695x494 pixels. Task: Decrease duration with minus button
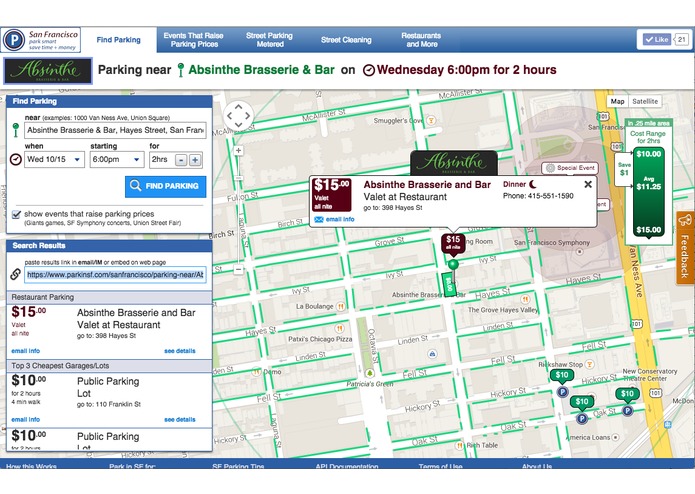[x=181, y=160]
